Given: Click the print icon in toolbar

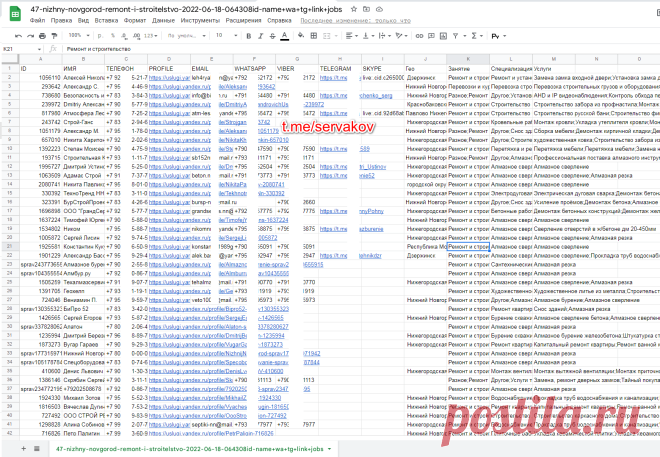Looking at the screenshot, I should tap(42, 36).
